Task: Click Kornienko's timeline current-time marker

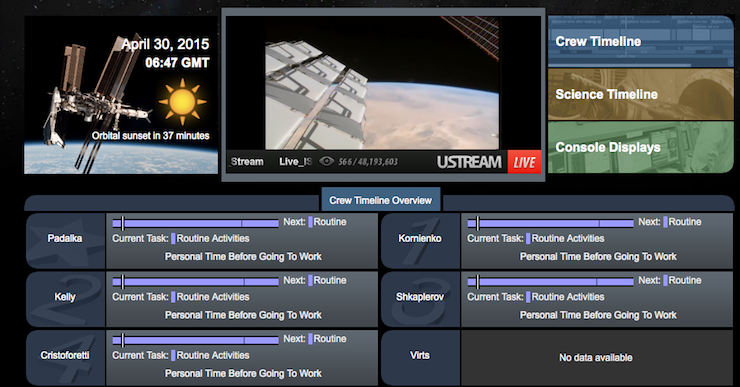Action: [478, 223]
